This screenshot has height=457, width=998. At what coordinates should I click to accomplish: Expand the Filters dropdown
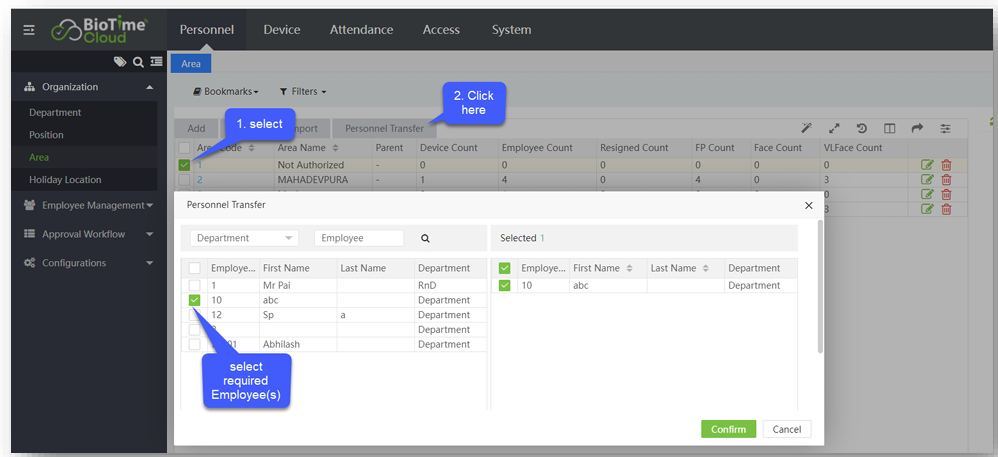click(x=302, y=91)
